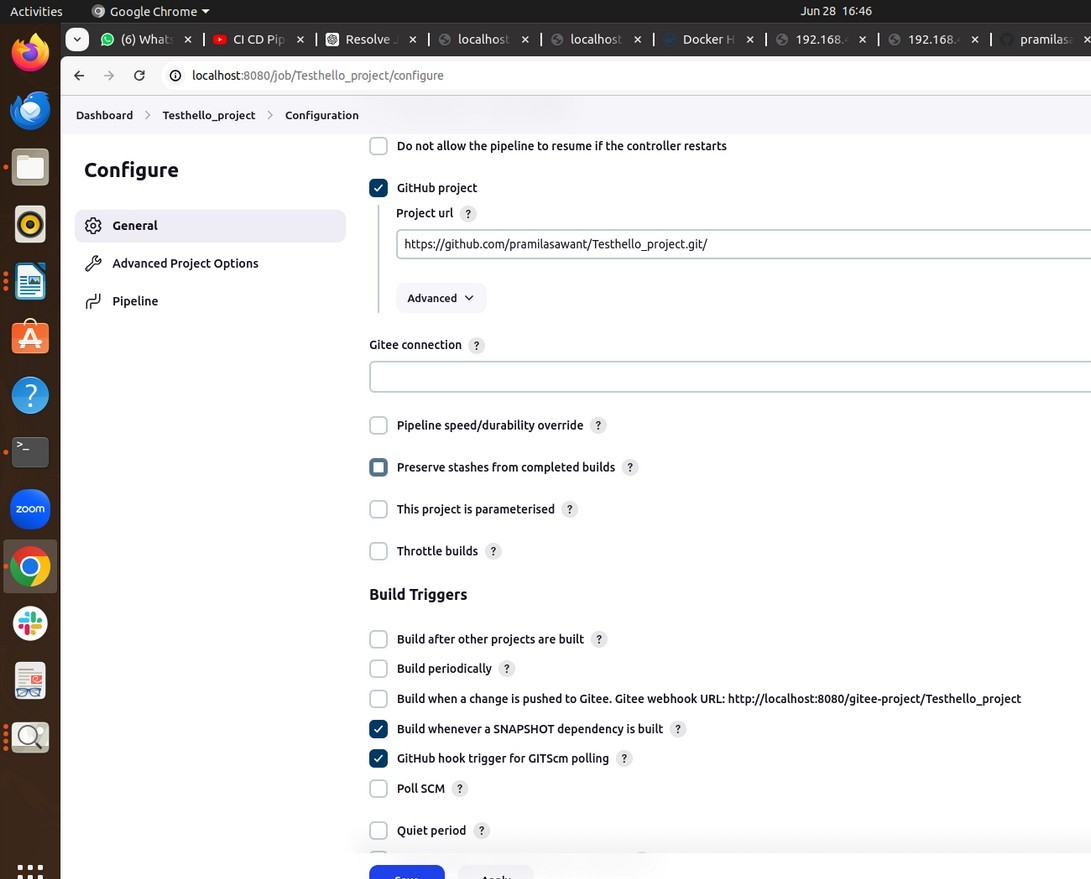Open Google Chrome app menu in top bar

coord(151,11)
